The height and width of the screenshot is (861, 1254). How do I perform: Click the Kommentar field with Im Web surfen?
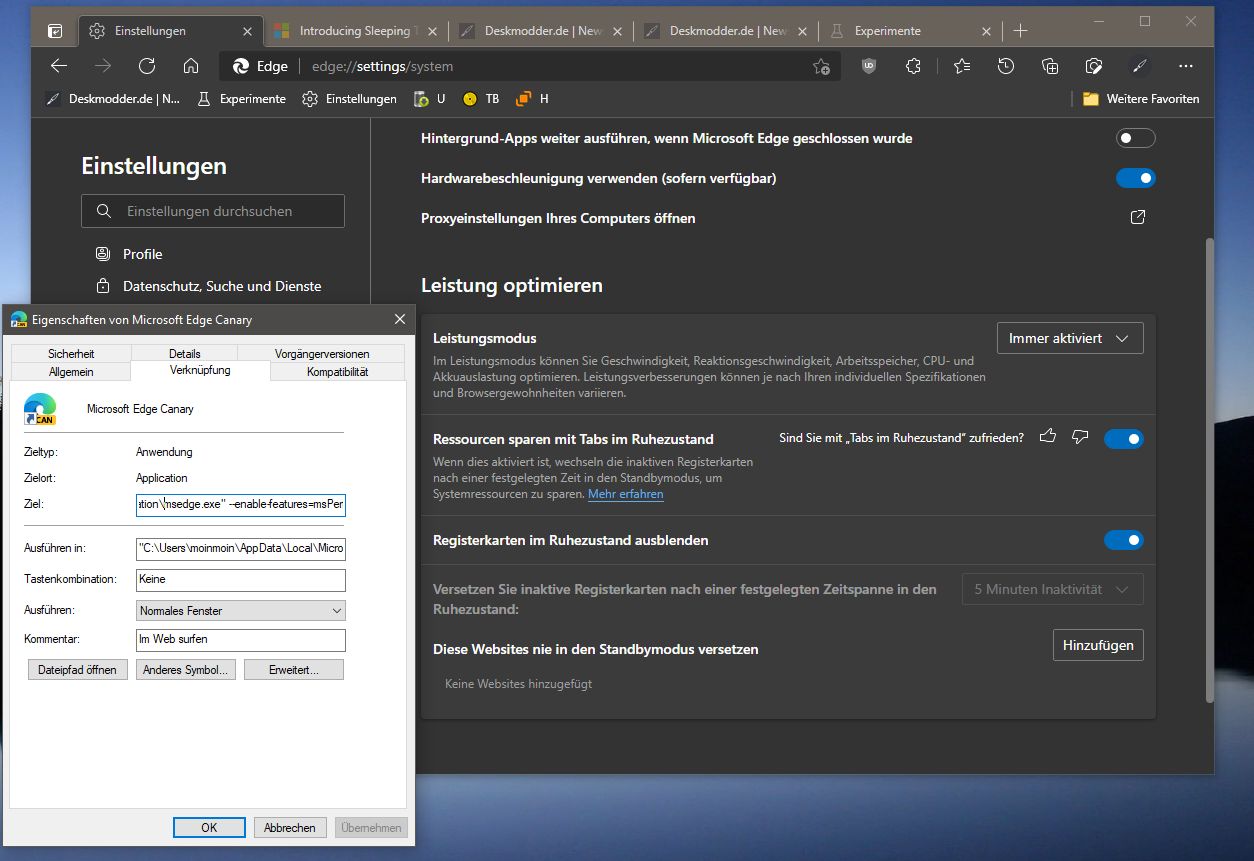coord(241,639)
